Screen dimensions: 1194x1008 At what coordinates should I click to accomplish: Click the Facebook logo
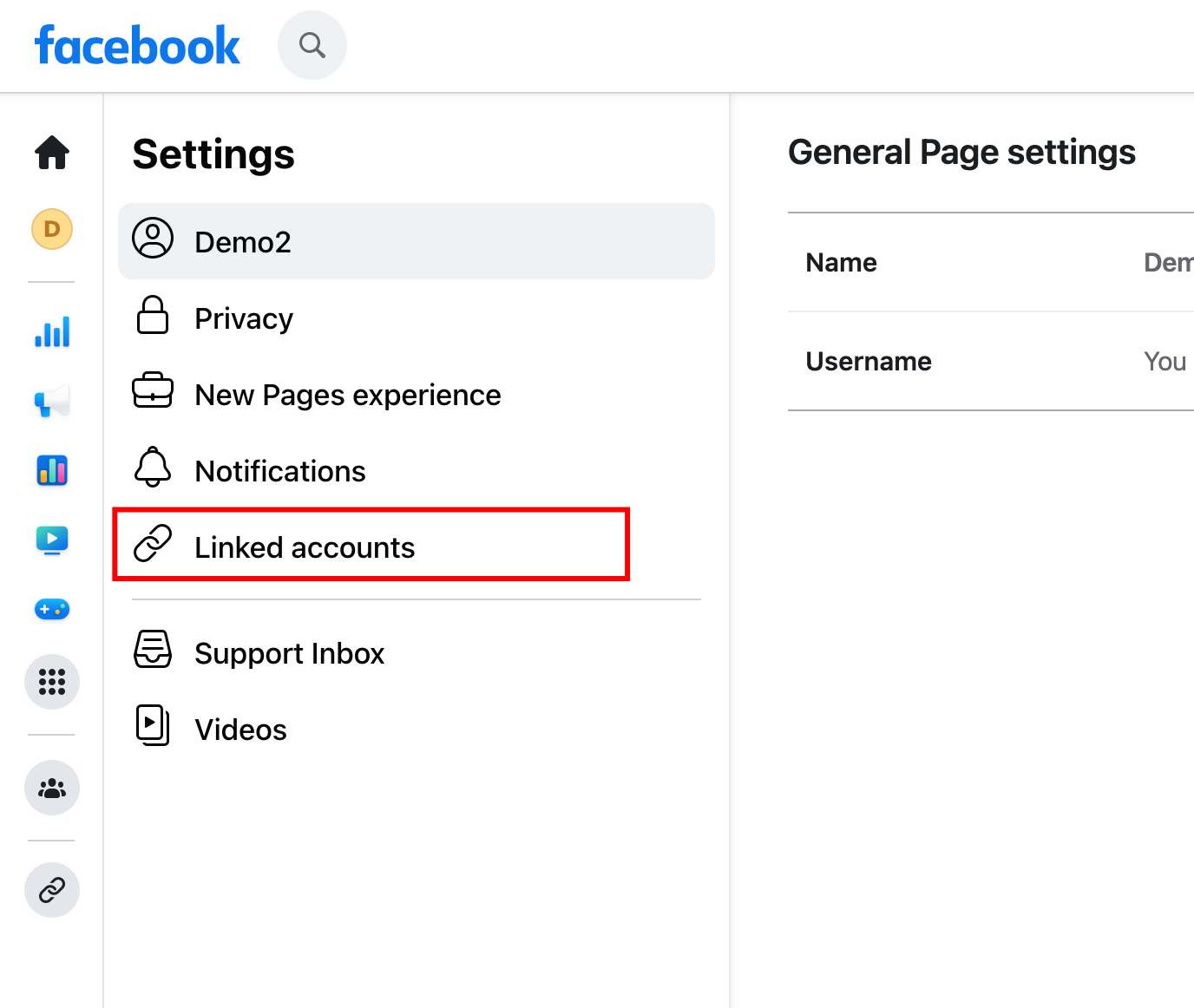click(x=137, y=46)
